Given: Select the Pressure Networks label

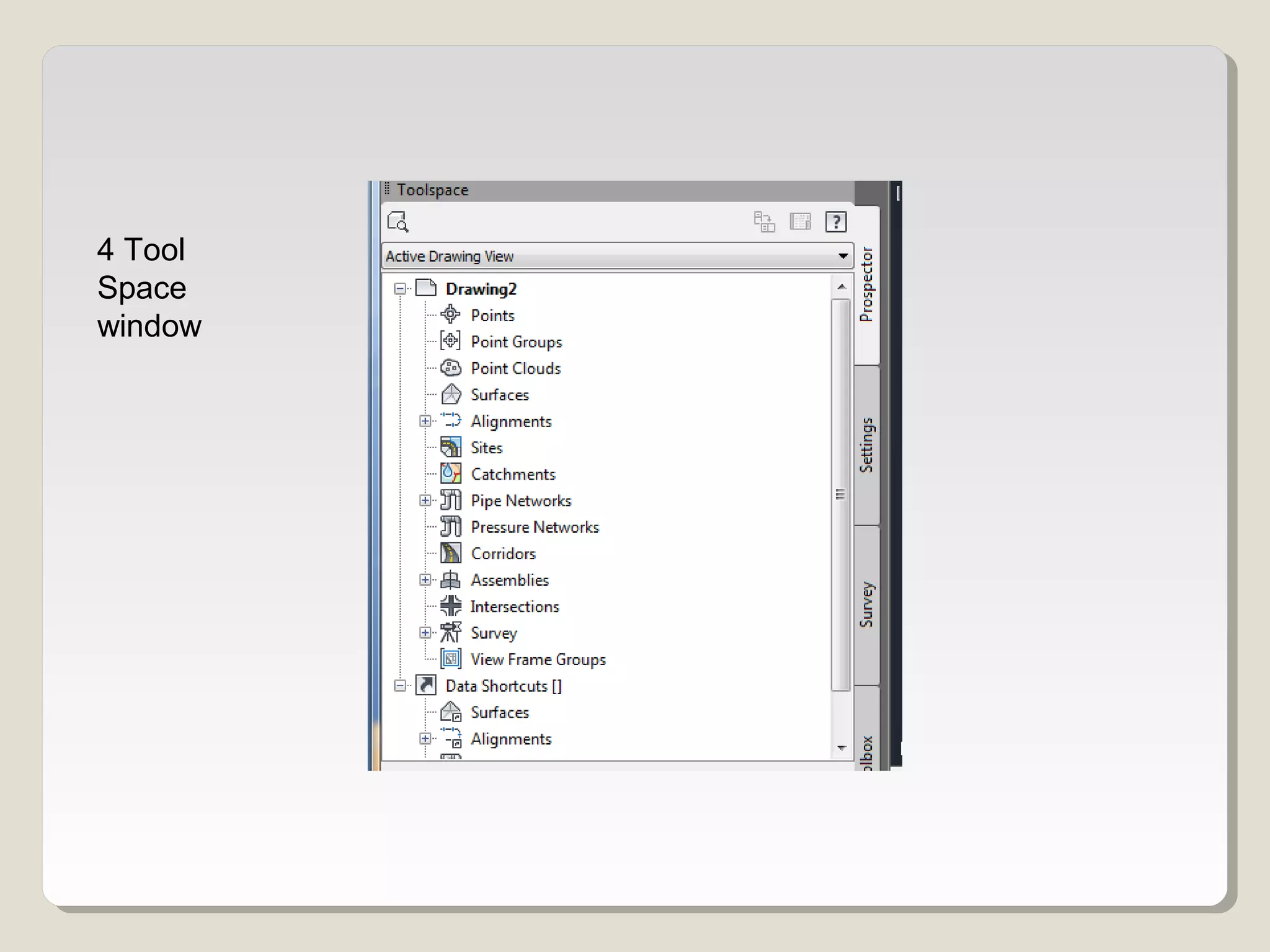Looking at the screenshot, I should point(535,527).
